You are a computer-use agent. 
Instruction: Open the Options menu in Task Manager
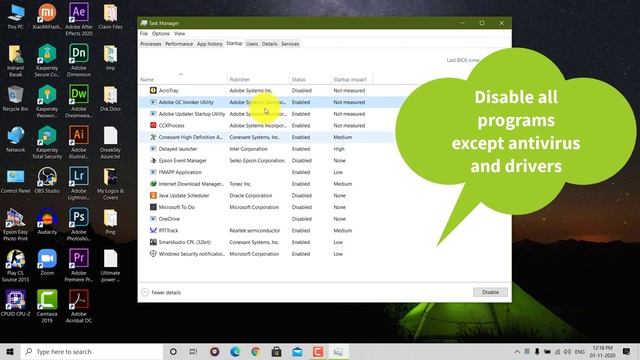pyautogui.click(x=160, y=33)
